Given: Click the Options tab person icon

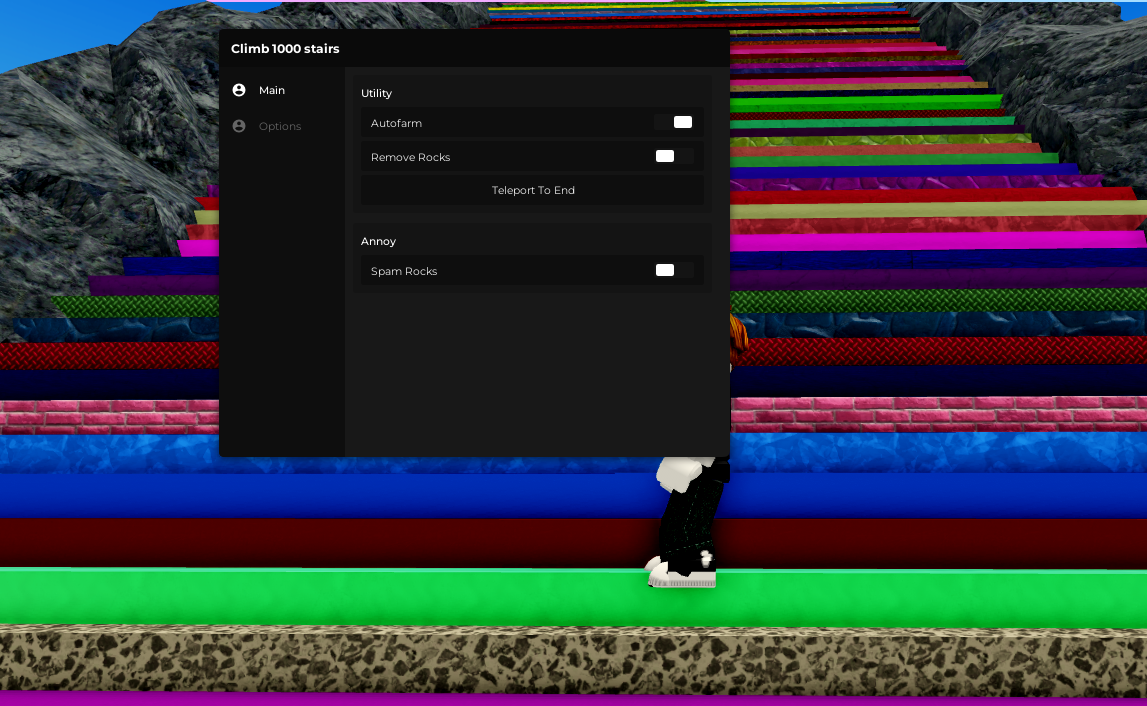Looking at the screenshot, I should 238,126.
